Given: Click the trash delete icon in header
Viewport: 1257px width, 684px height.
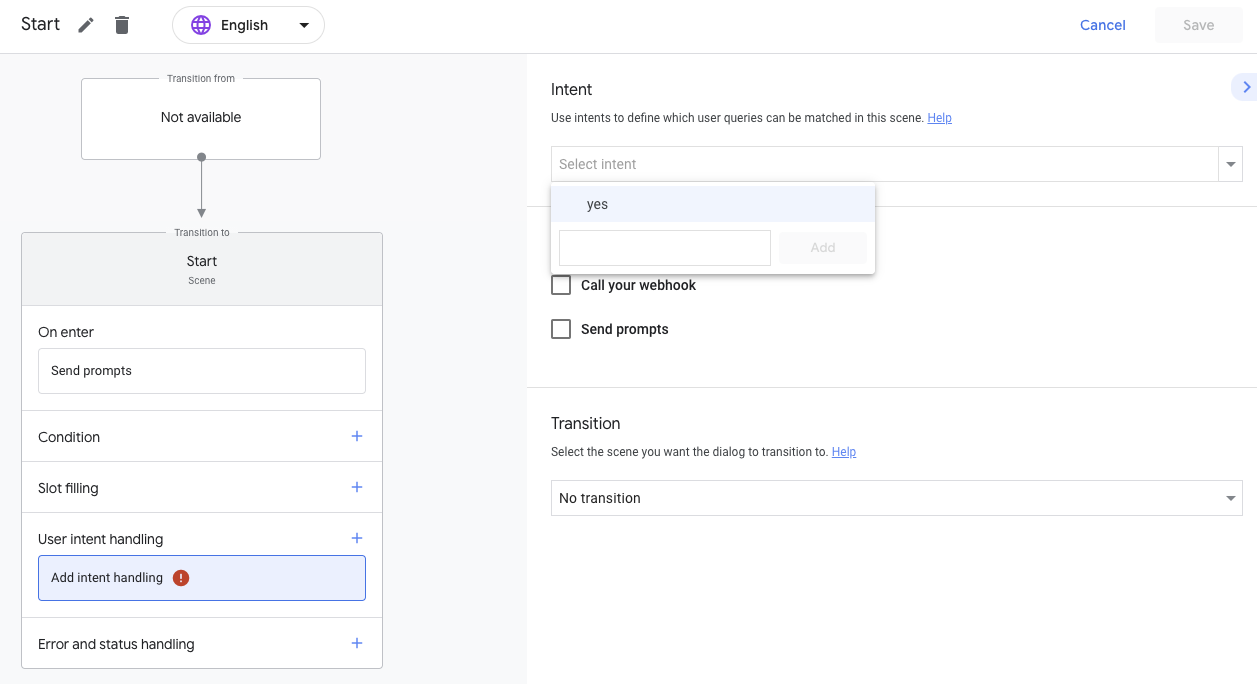Looking at the screenshot, I should [122, 25].
